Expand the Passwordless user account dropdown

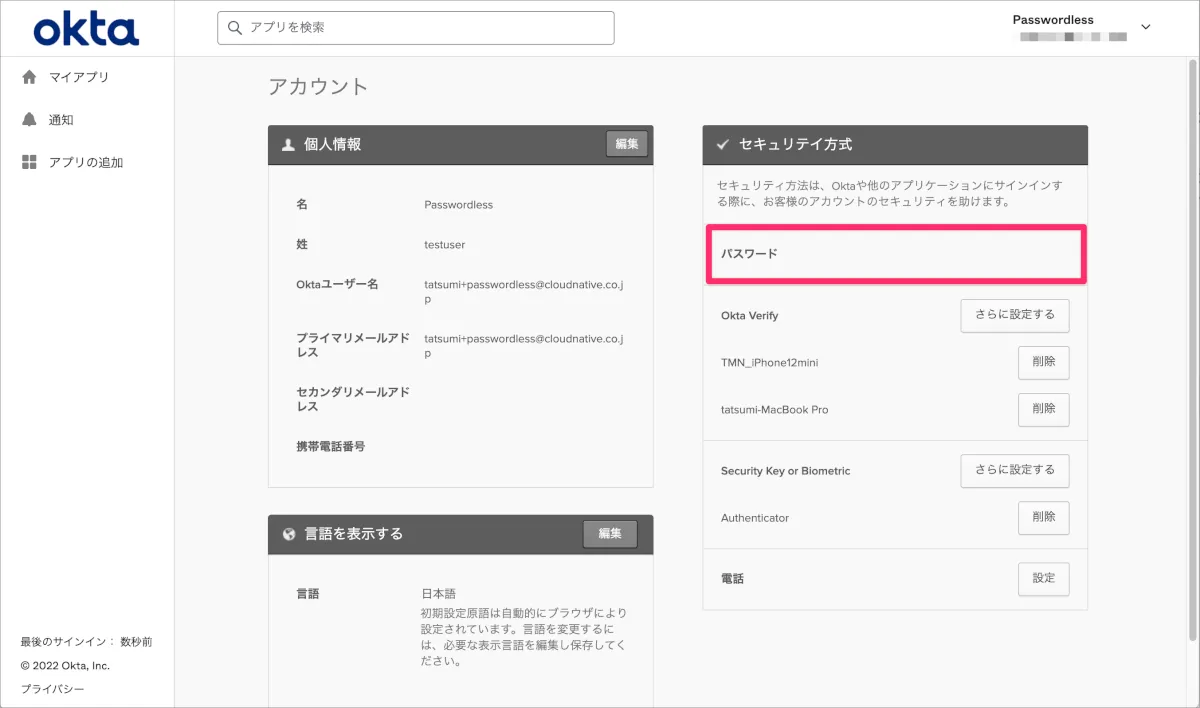click(1146, 27)
